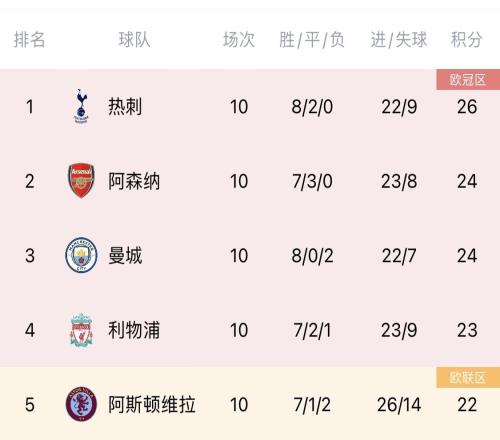The width and height of the screenshot is (500, 440).
Task: Click the Aston Villa badge
Action: pyautogui.click(x=81, y=404)
